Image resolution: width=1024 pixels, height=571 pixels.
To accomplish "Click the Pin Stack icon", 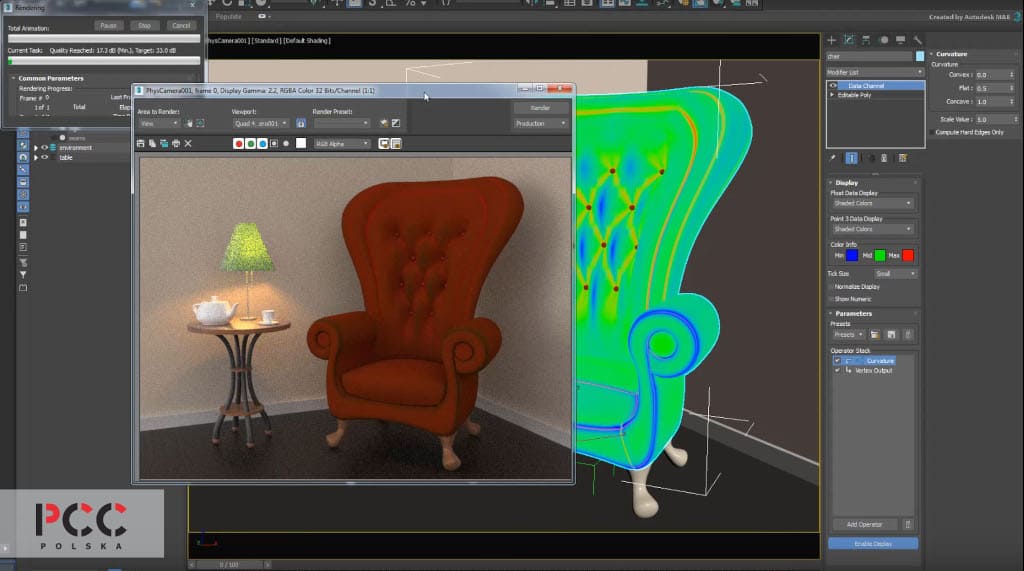I will click(x=833, y=158).
